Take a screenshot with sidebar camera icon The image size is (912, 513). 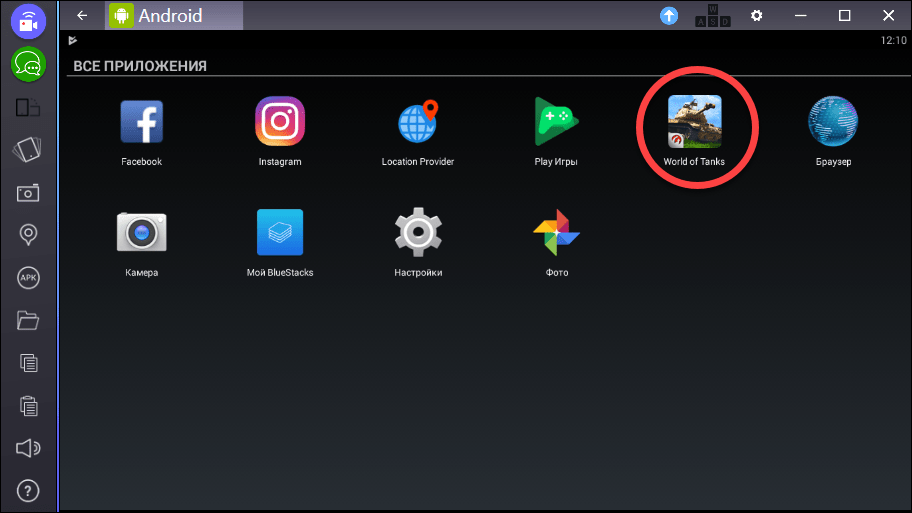[x=28, y=193]
